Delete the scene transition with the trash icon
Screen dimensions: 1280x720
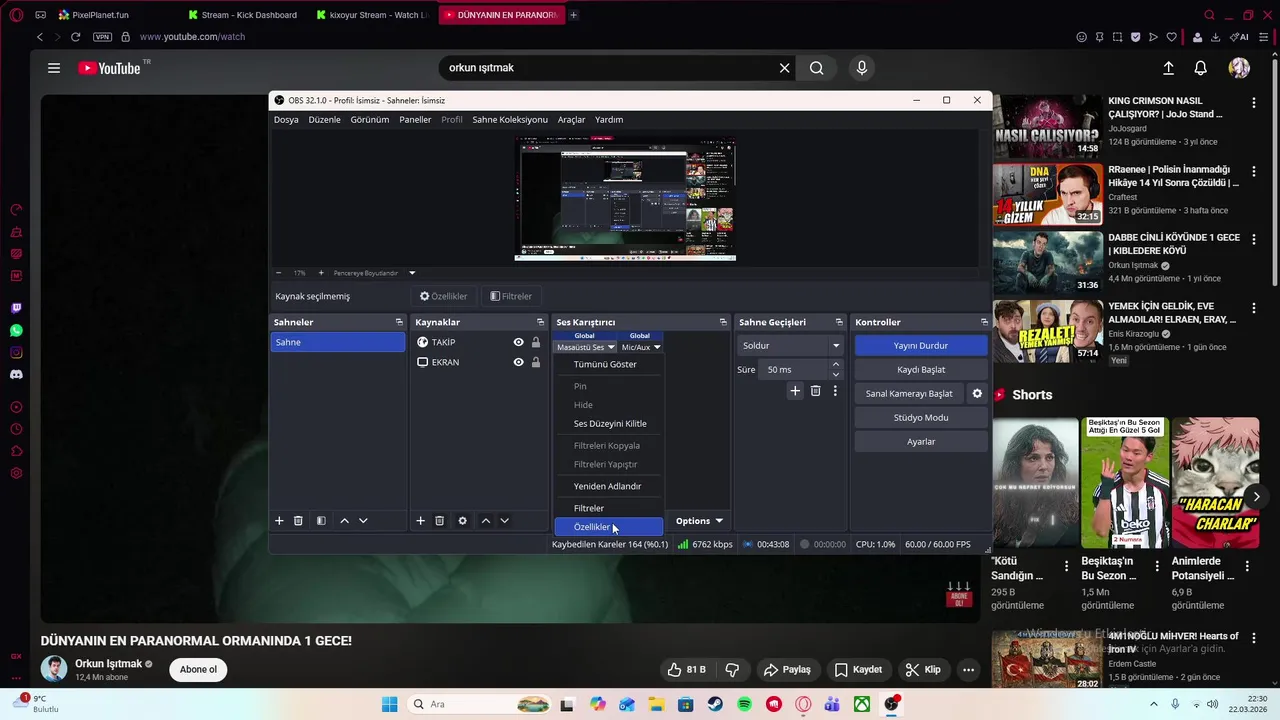[815, 391]
